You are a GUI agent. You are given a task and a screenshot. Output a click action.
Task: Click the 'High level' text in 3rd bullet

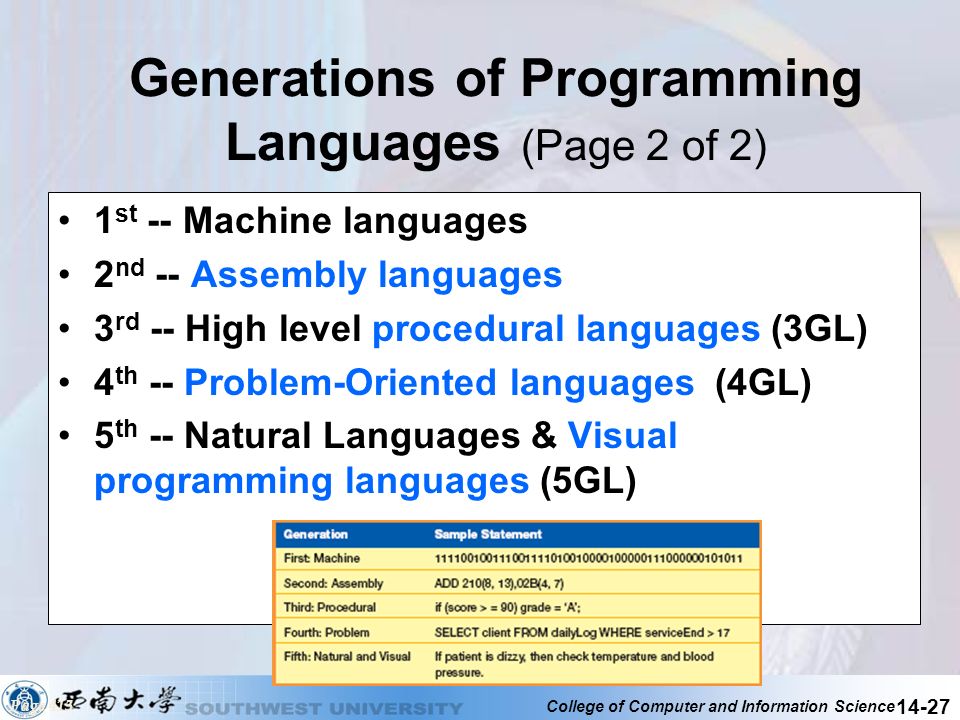point(273,329)
